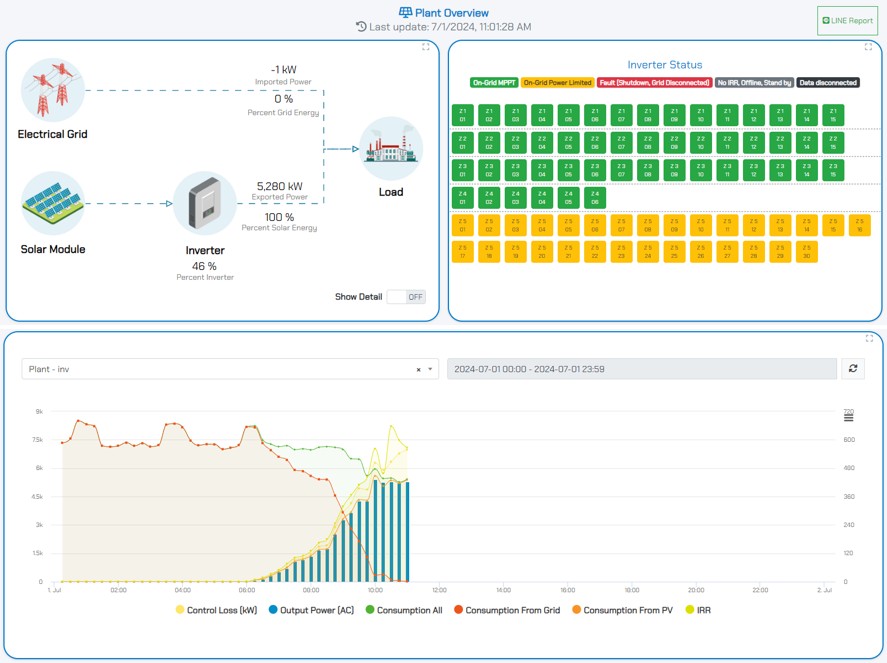Viewport: 887px width, 663px height.
Task: Click the Inverter device icon
Action: [204, 204]
